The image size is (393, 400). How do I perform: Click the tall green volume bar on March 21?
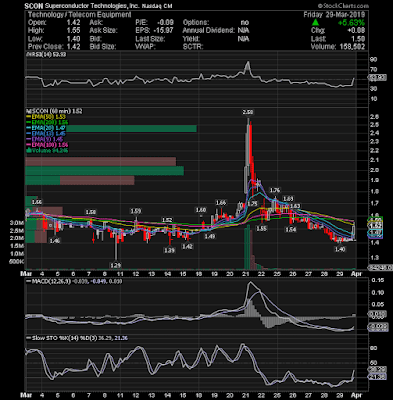pos(247,247)
